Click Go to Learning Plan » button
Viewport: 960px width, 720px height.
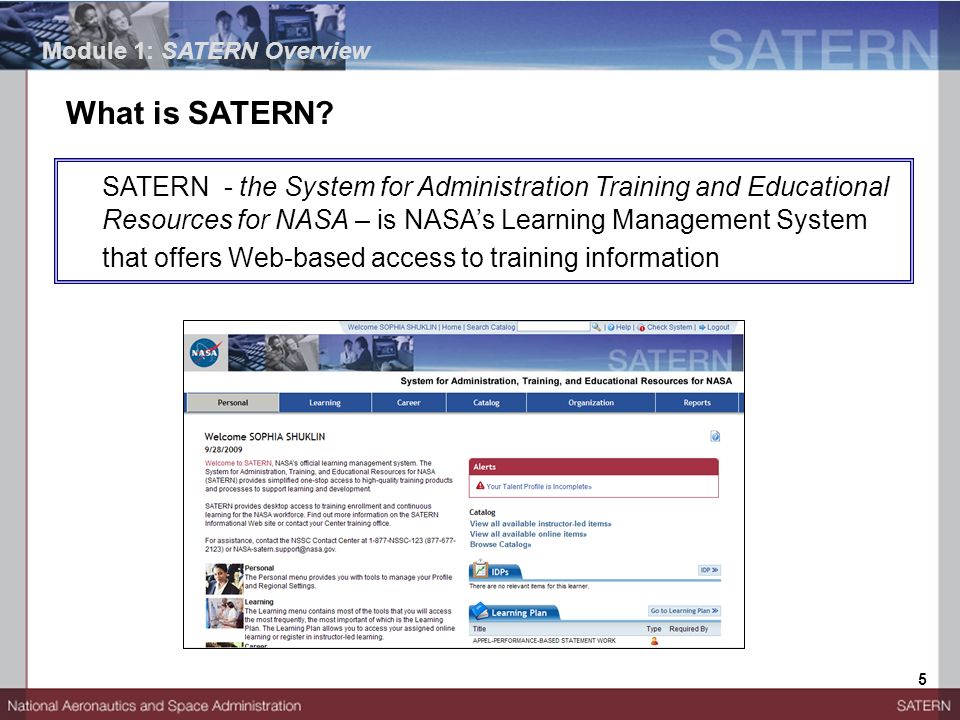tap(684, 611)
